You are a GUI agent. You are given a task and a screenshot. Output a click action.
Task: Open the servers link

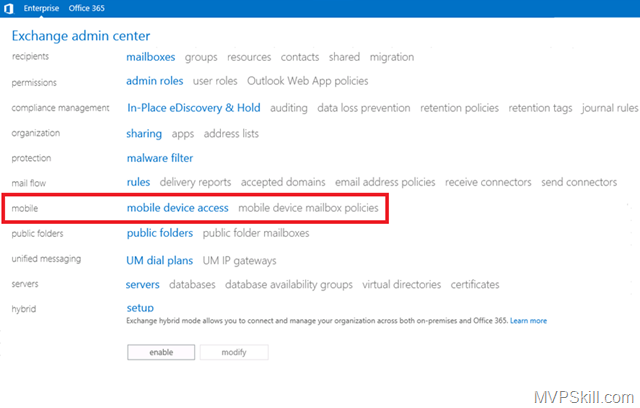pyautogui.click(x=143, y=284)
